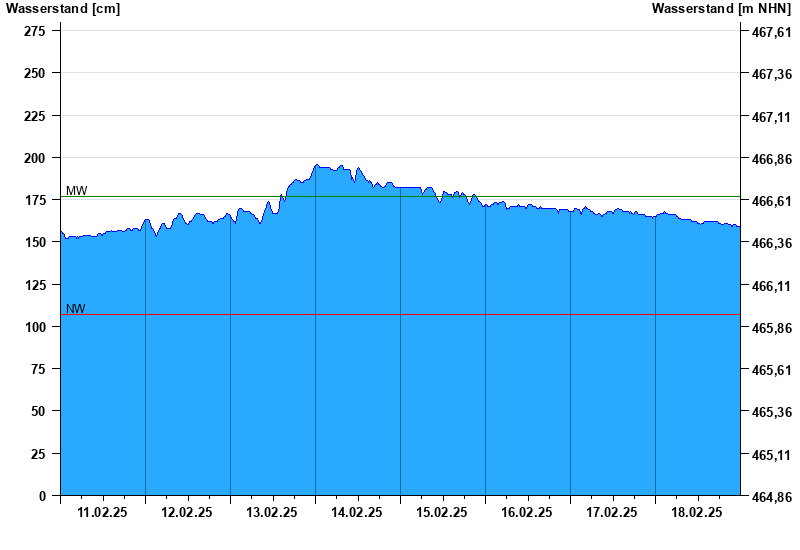The height and width of the screenshot is (550, 800).
Task: Click the 465,86 right axis value
Action: point(772,328)
